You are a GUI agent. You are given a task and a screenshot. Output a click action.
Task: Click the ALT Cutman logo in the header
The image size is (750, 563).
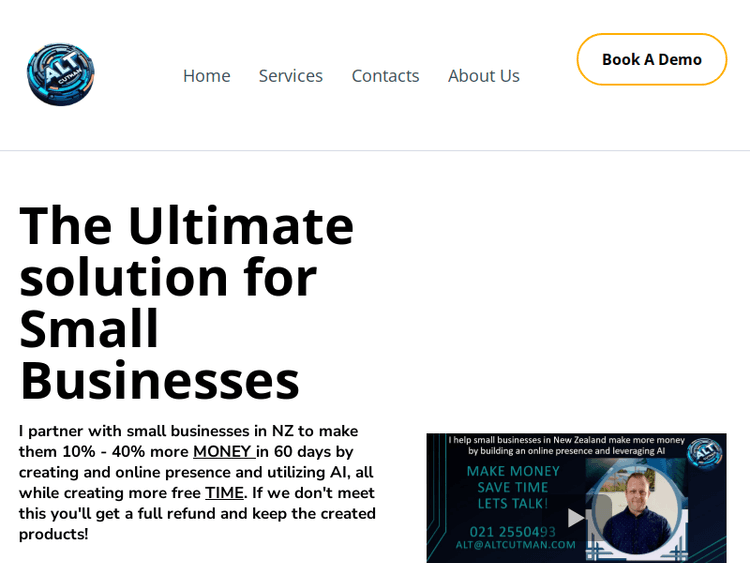[x=60, y=75]
